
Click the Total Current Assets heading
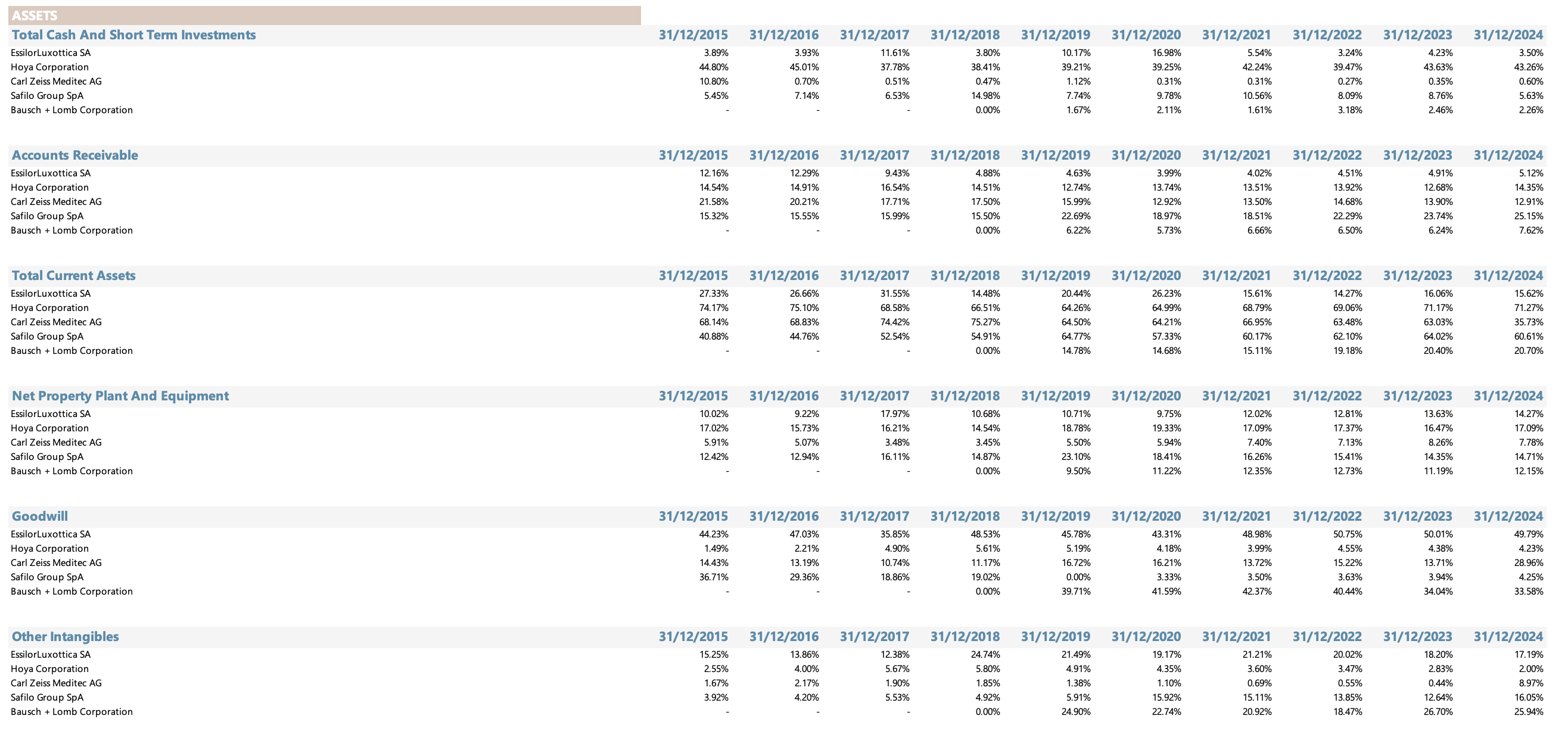tap(74, 276)
